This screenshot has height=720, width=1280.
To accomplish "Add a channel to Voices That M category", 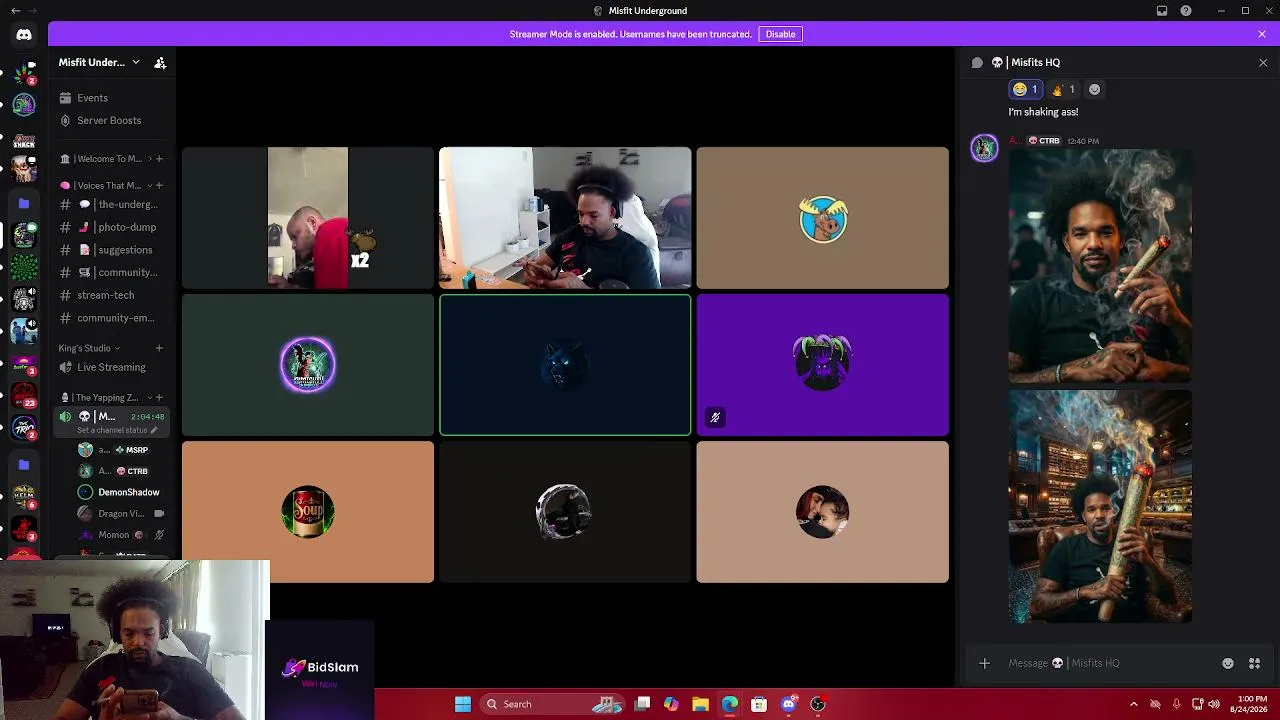I will [x=159, y=185].
